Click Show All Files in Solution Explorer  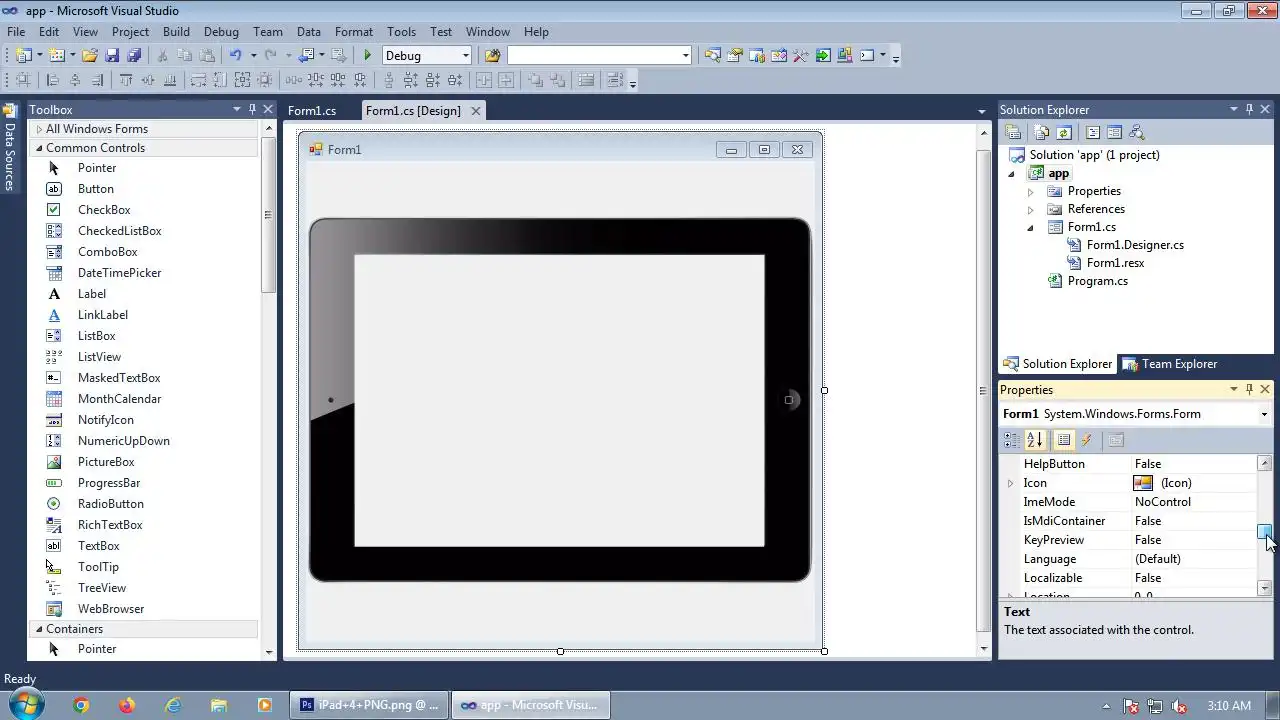[1042, 132]
